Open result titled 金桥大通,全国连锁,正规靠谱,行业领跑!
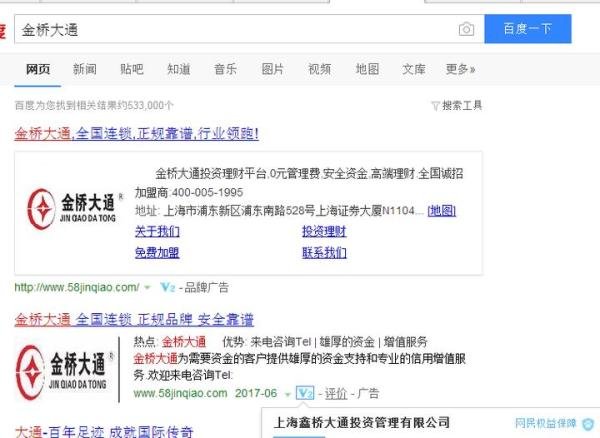Image resolution: width=600 pixels, height=438 pixels. (137, 134)
